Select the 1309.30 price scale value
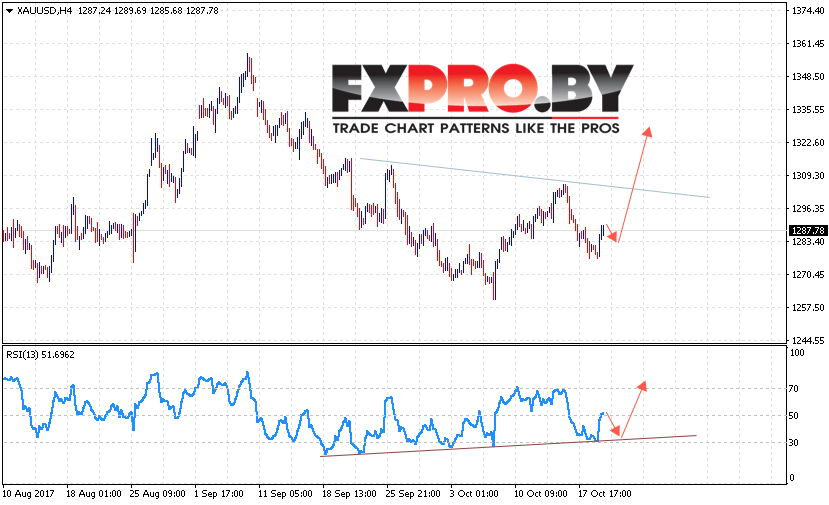829x505 pixels. click(808, 176)
